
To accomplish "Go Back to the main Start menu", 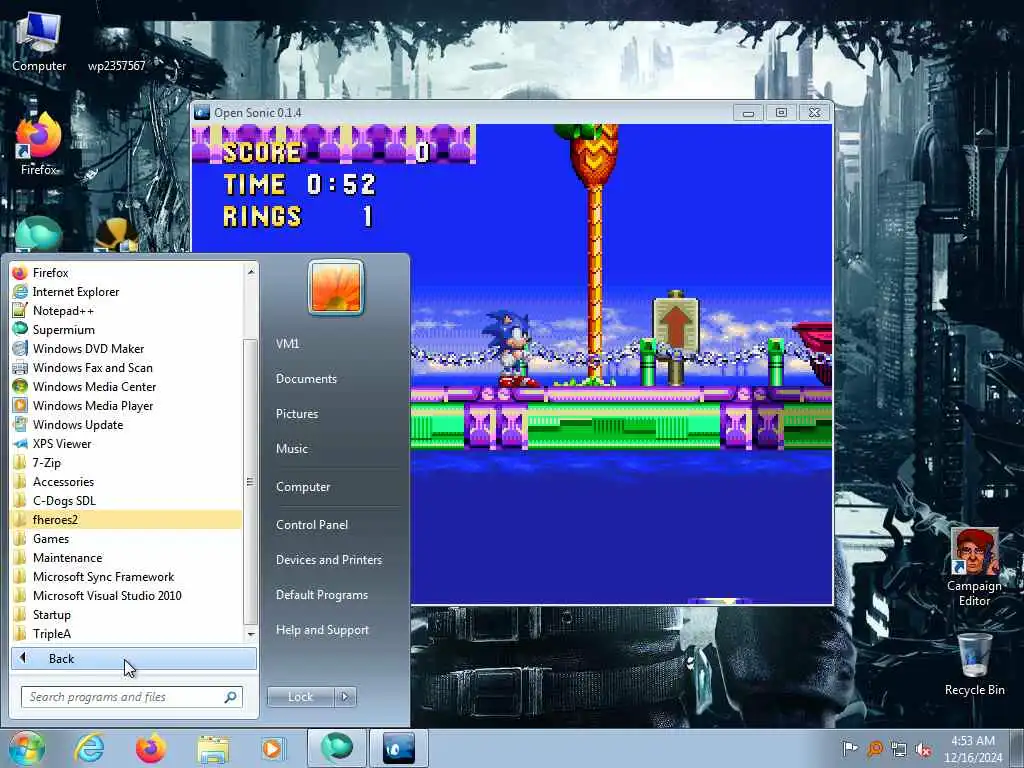I will pyautogui.click(x=134, y=658).
